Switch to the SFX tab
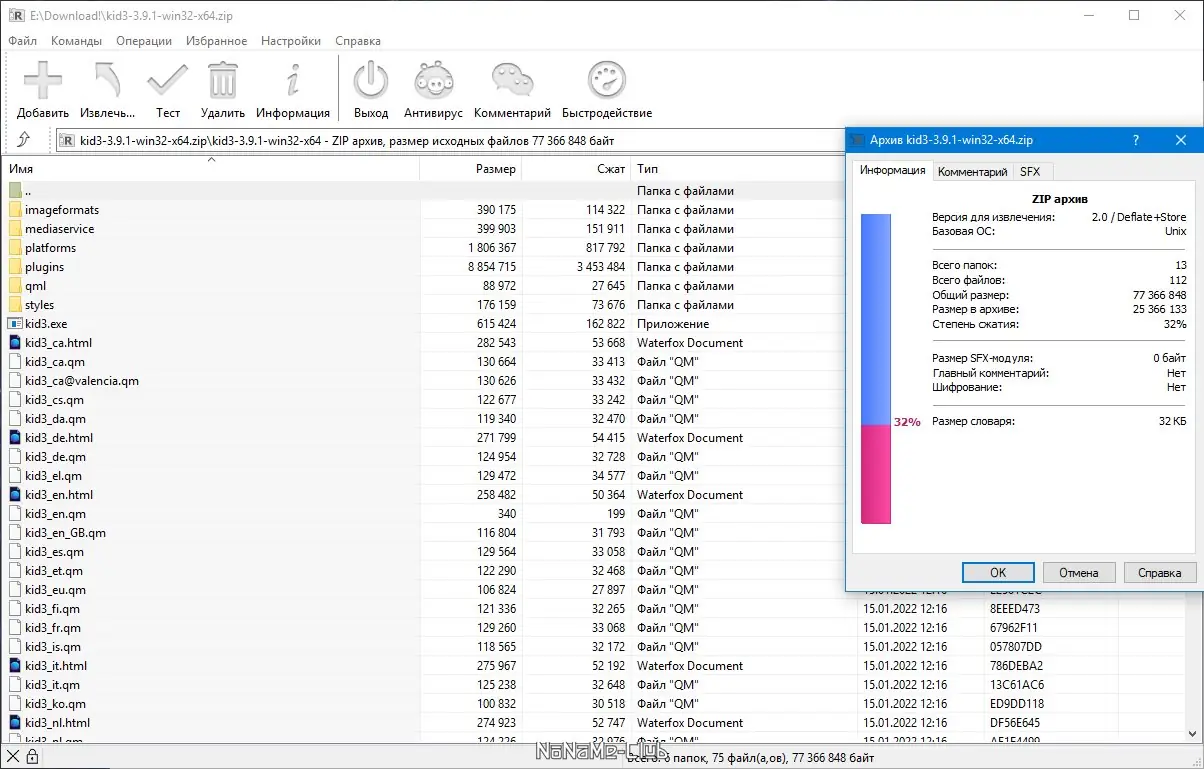The image size is (1204, 769). (x=1030, y=172)
